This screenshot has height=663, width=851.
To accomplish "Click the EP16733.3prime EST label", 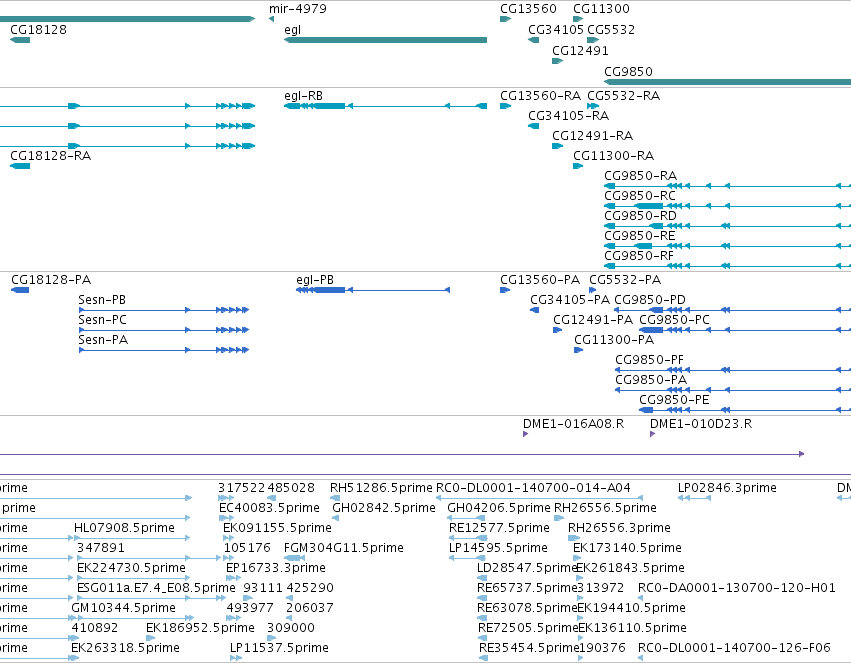I will tap(276, 568).
